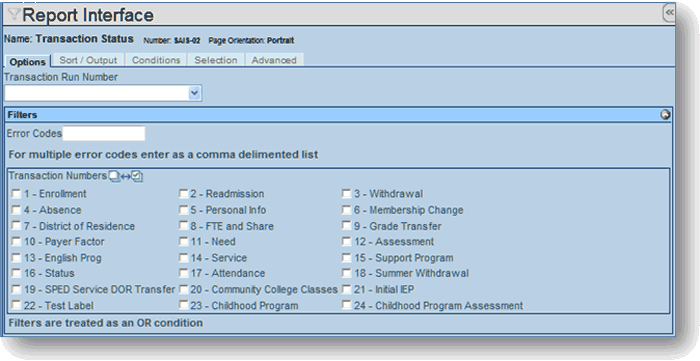The width and height of the screenshot is (700, 361).
Task: Check 24 - Childhood Program Assessment
Action: [x=346, y=305]
